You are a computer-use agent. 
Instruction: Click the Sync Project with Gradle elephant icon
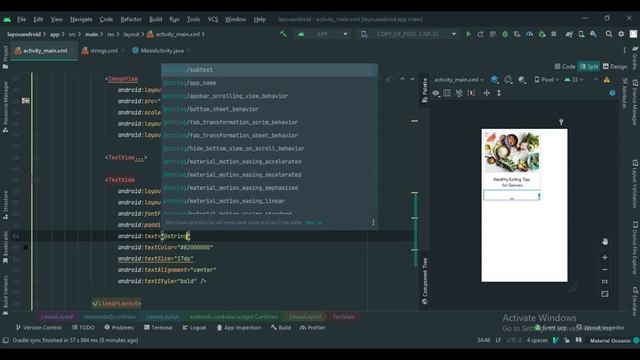[x=569, y=34]
